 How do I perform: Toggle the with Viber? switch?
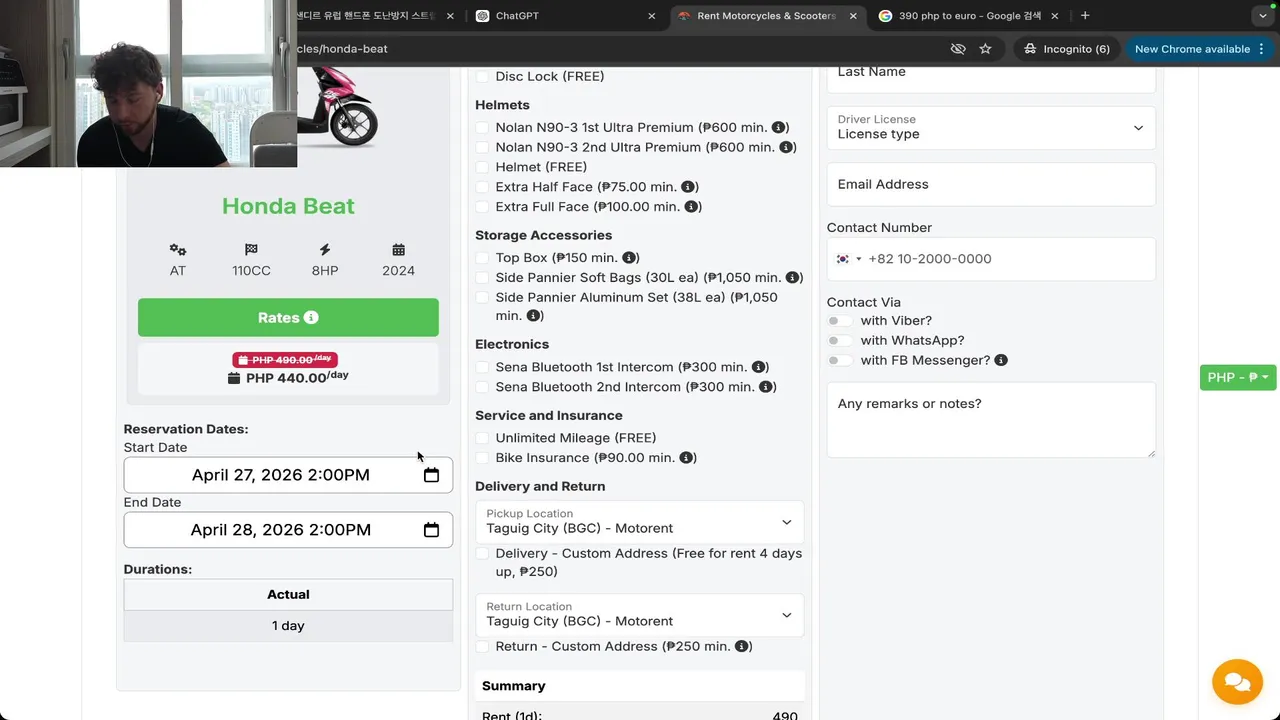[x=840, y=321]
